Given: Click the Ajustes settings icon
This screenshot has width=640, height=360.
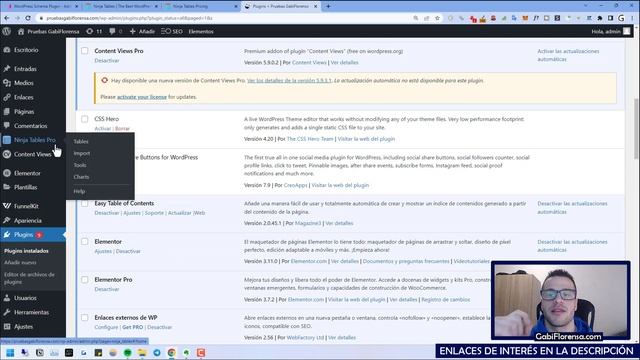Looking at the screenshot, I should [7, 327].
